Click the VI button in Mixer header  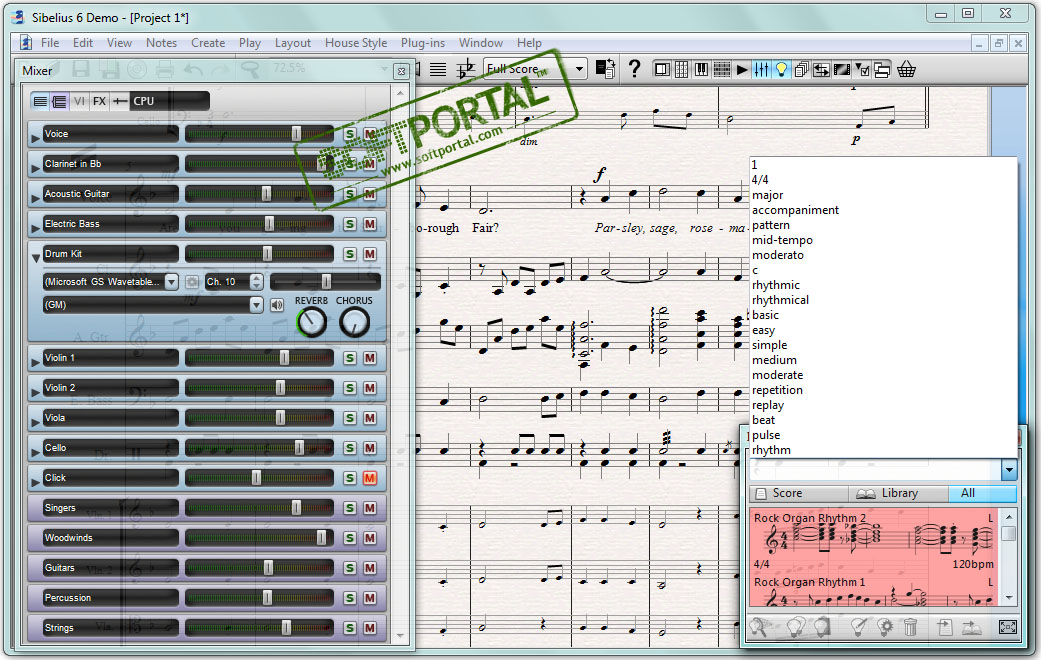(x=79, y=101)
